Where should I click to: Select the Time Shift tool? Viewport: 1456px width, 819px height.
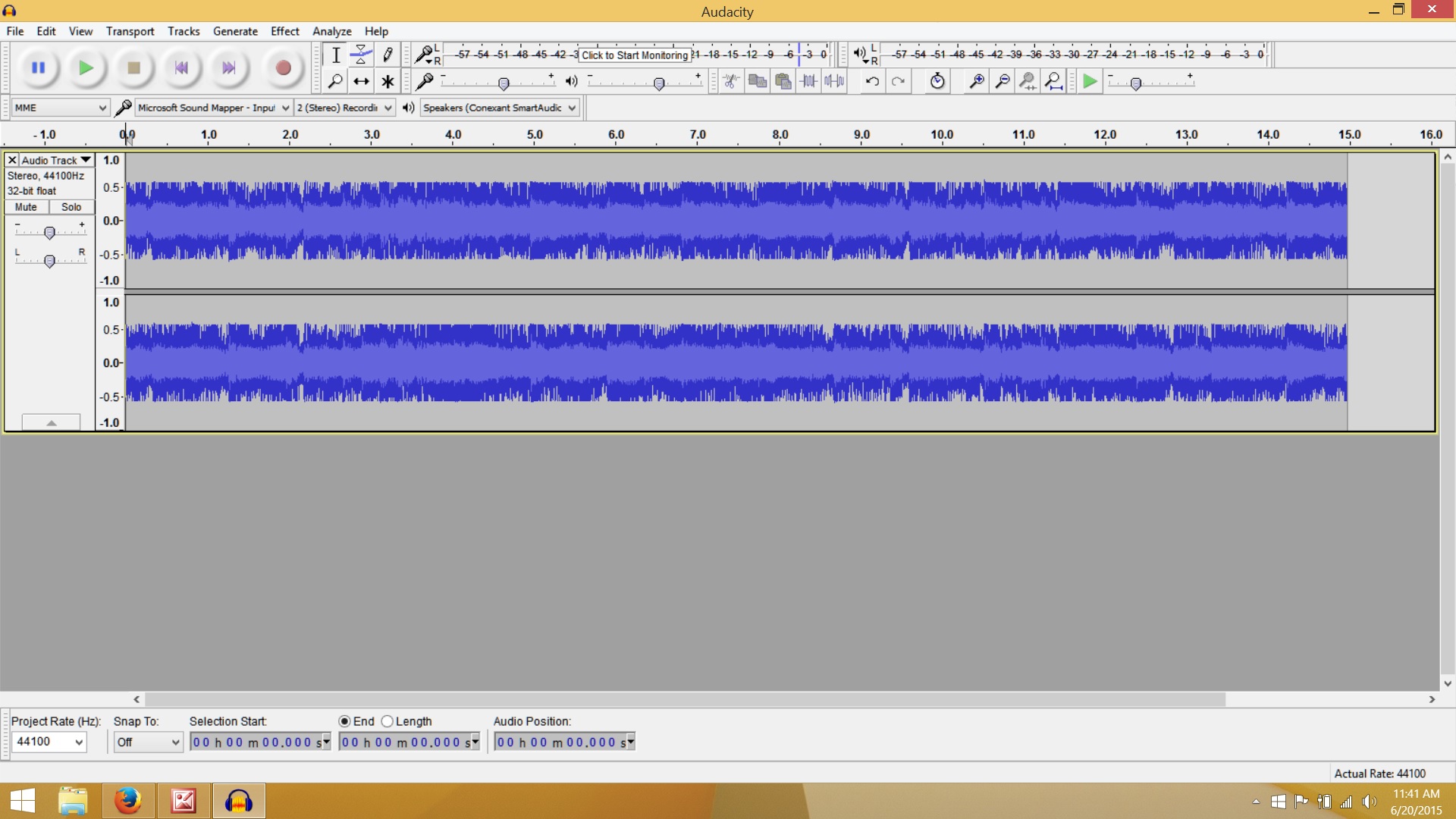point(361,81)
